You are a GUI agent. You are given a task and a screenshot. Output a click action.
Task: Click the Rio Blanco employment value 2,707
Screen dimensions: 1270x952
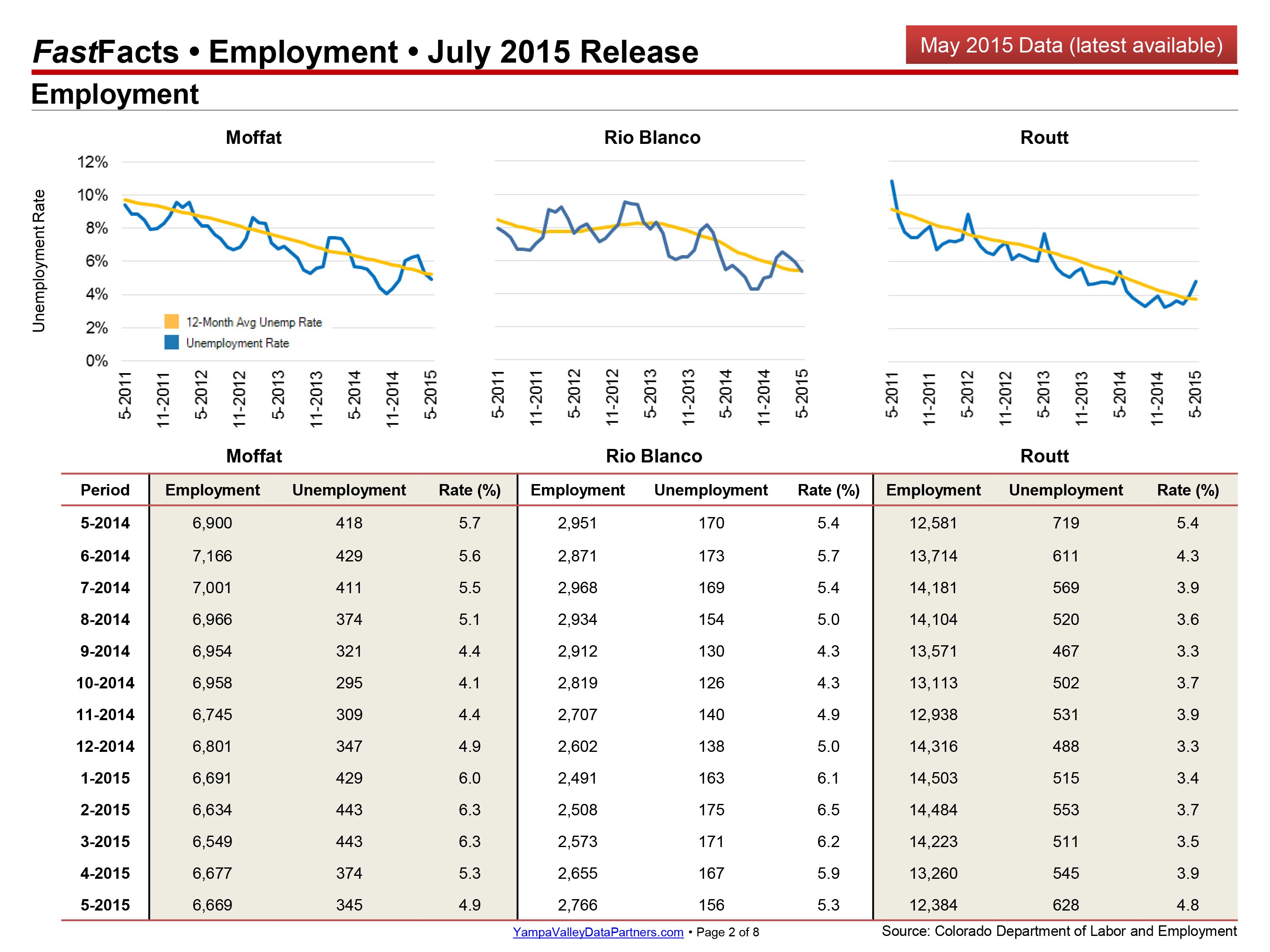click(x=577, y=715)
